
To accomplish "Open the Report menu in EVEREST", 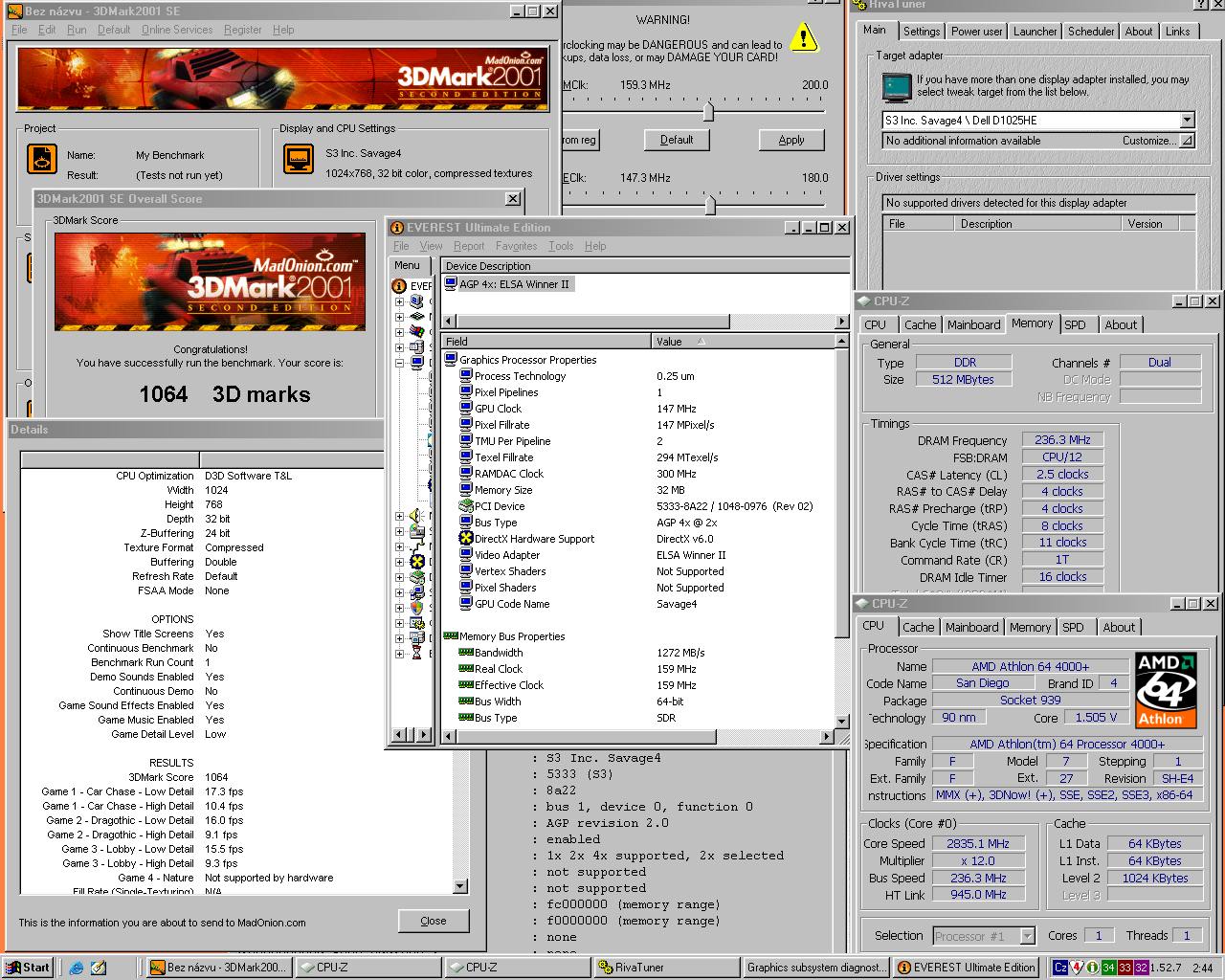I will [469, 246].
